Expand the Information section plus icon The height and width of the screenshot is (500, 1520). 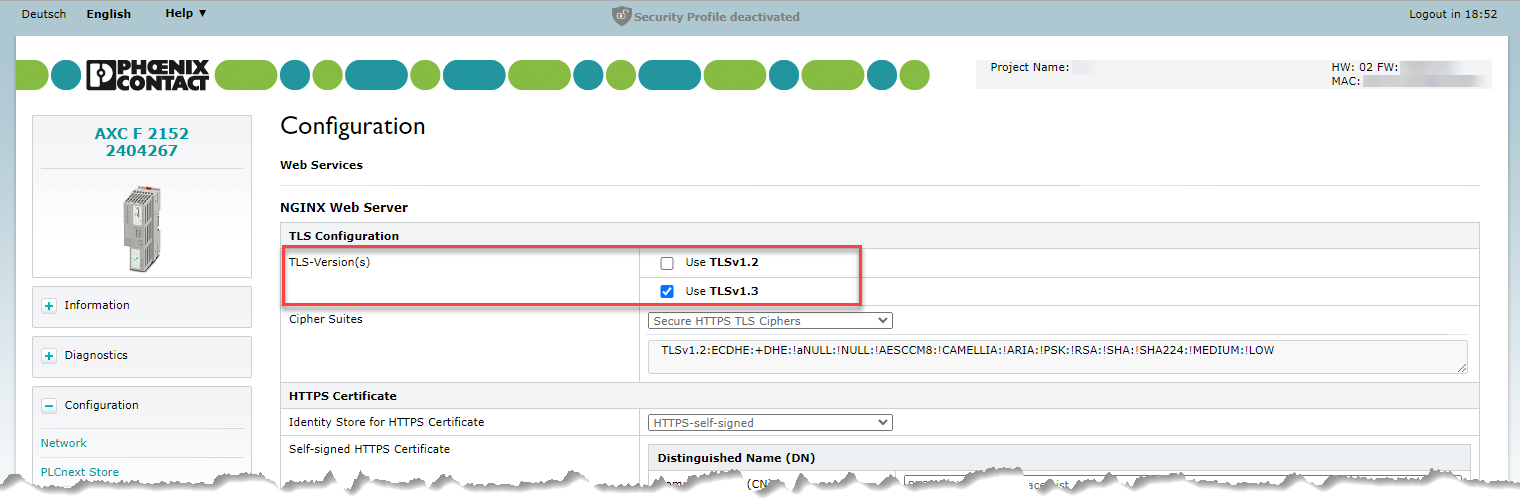[49, 306]
